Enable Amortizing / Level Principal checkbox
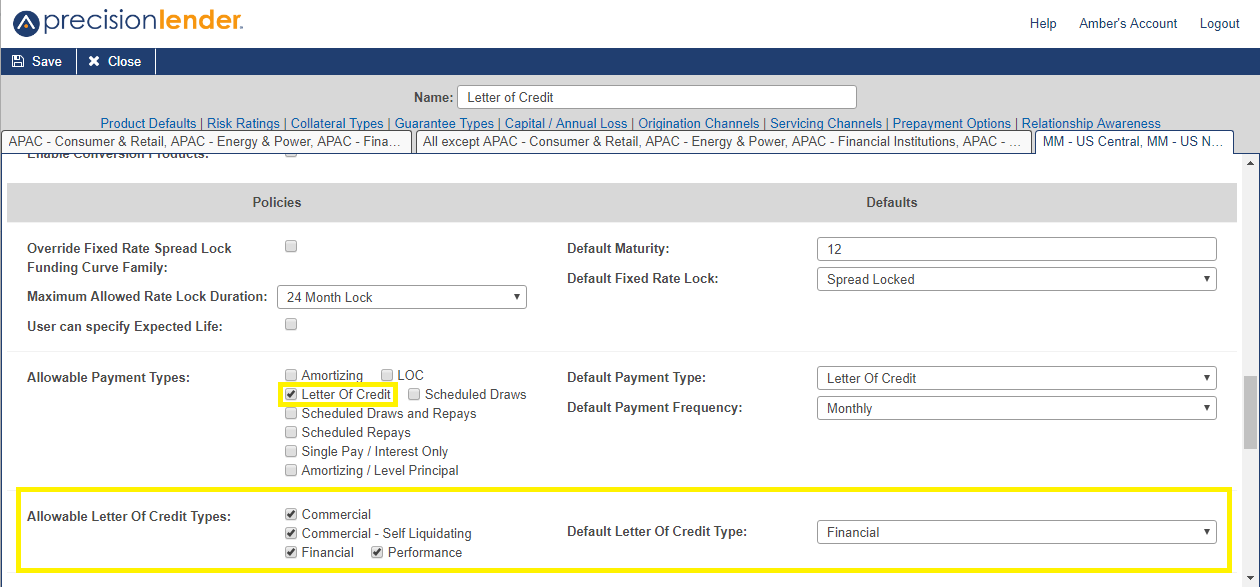Screen dimensions: 1260x587 click(x=291, y=470)
